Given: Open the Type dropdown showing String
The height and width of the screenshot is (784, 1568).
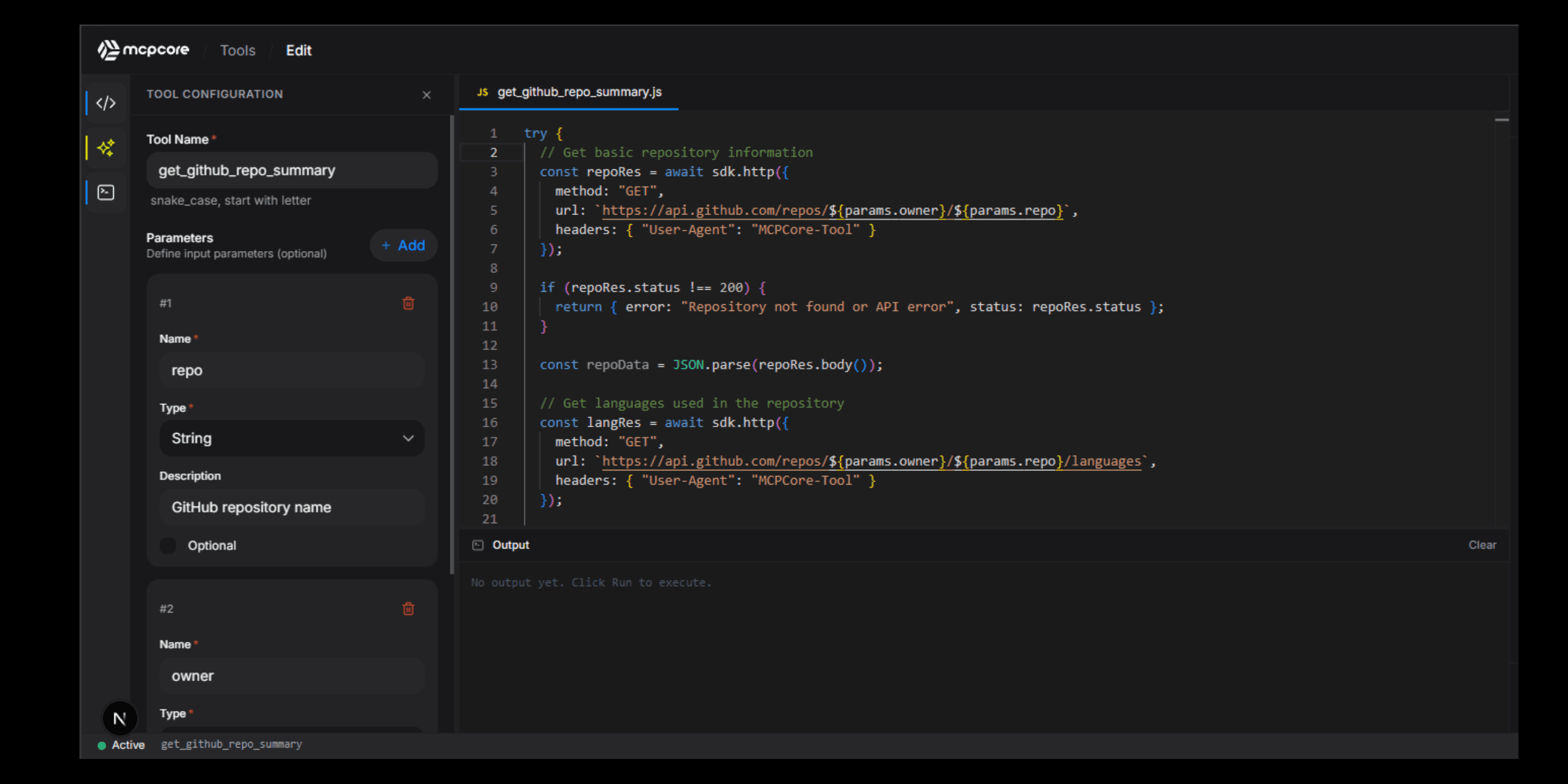Looking at the screenshot, I should click(292, 438).
